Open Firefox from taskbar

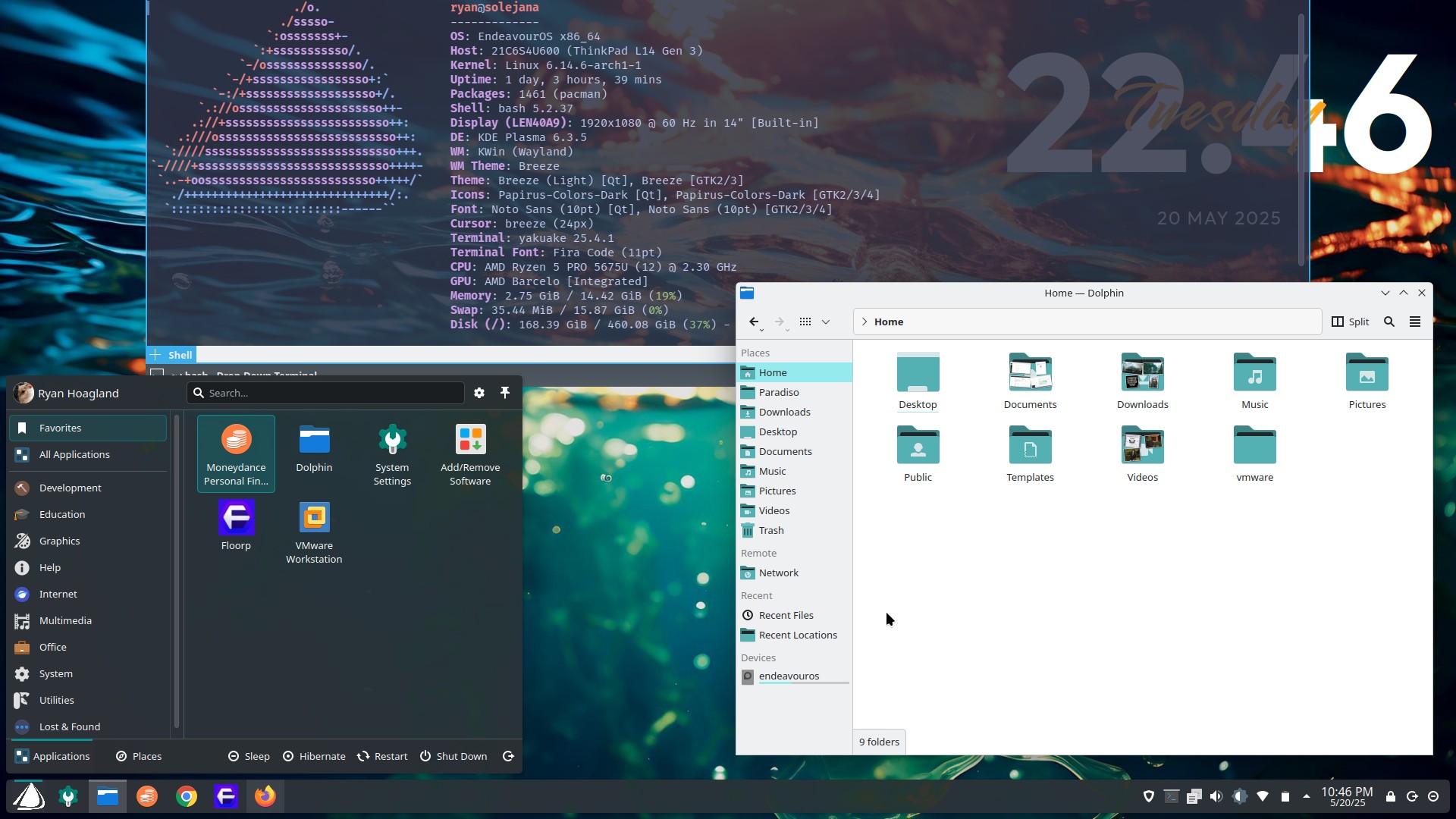(265, 796)
